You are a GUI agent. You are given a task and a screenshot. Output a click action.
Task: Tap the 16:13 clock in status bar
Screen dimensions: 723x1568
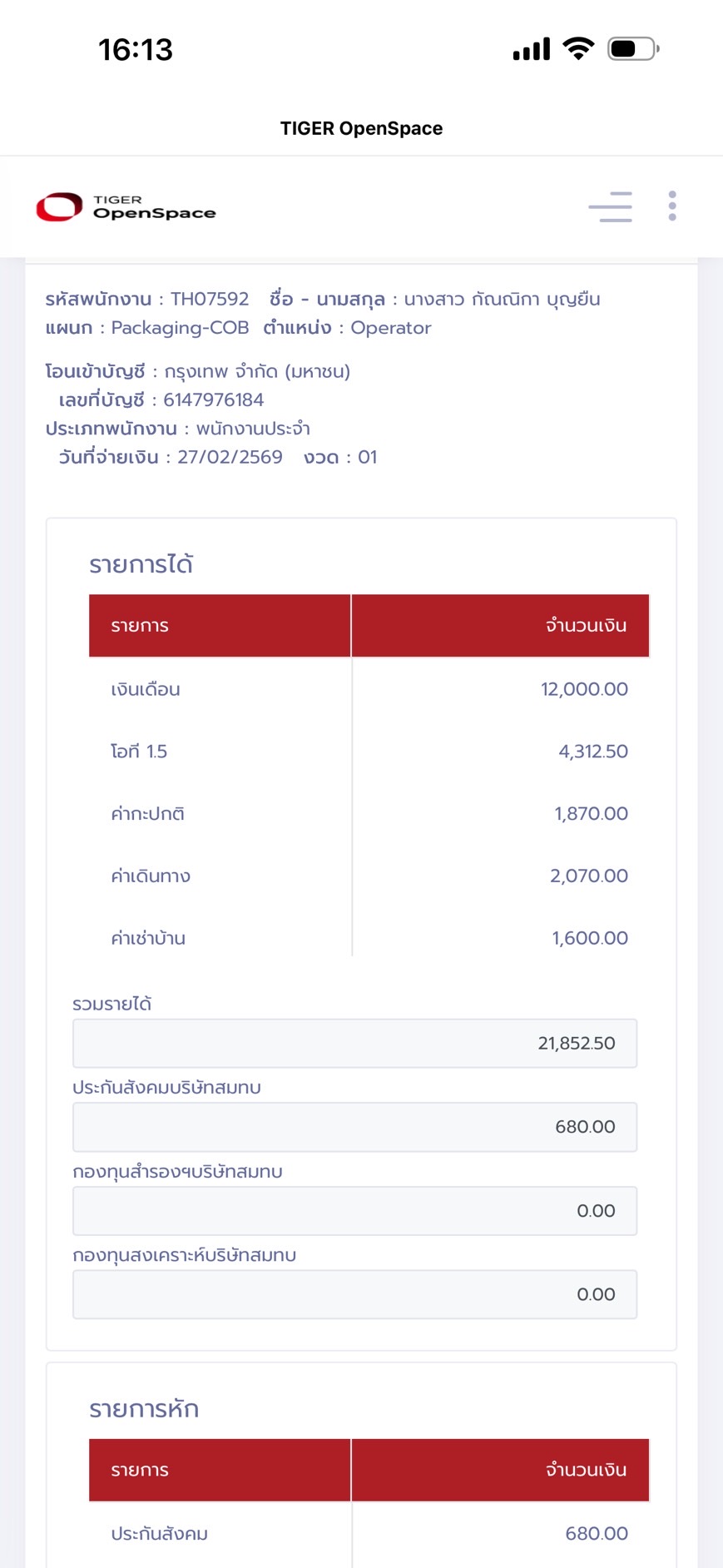pos(136,50)
